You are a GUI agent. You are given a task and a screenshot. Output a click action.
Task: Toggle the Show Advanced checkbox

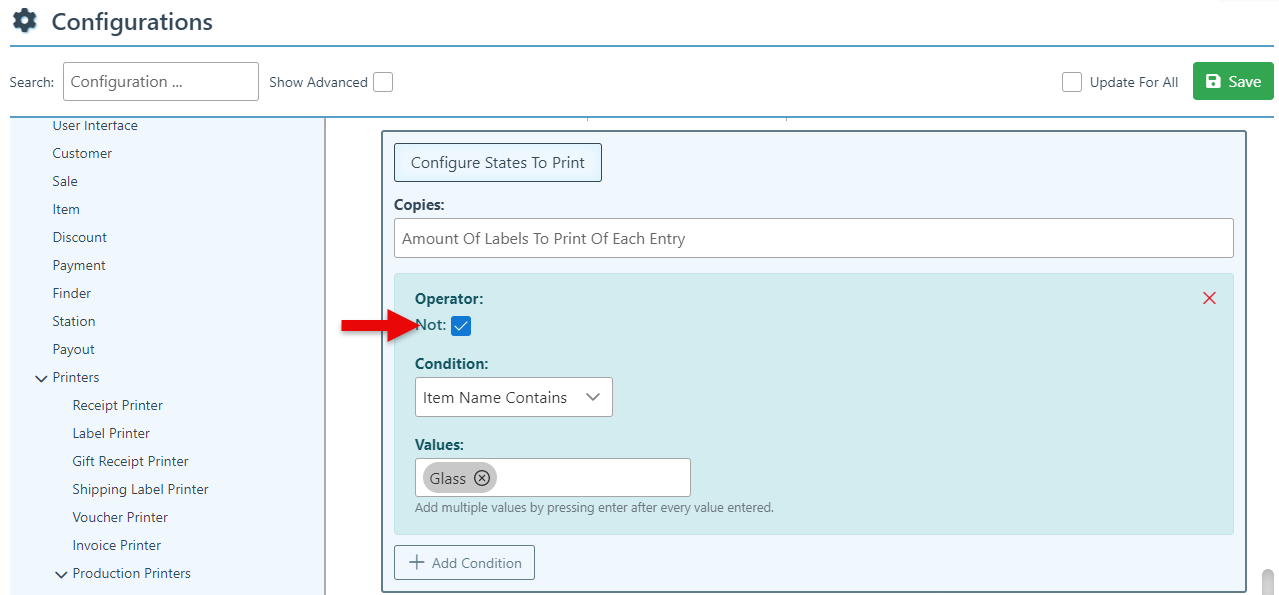coord(382,82)
